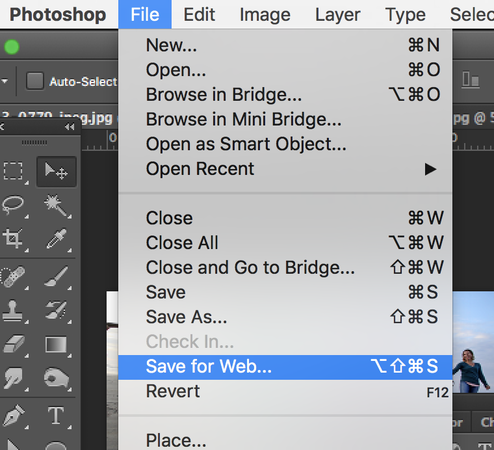Select the Crop tool
The width and height of the screenshot is (494, 450).
click(13, 238)
